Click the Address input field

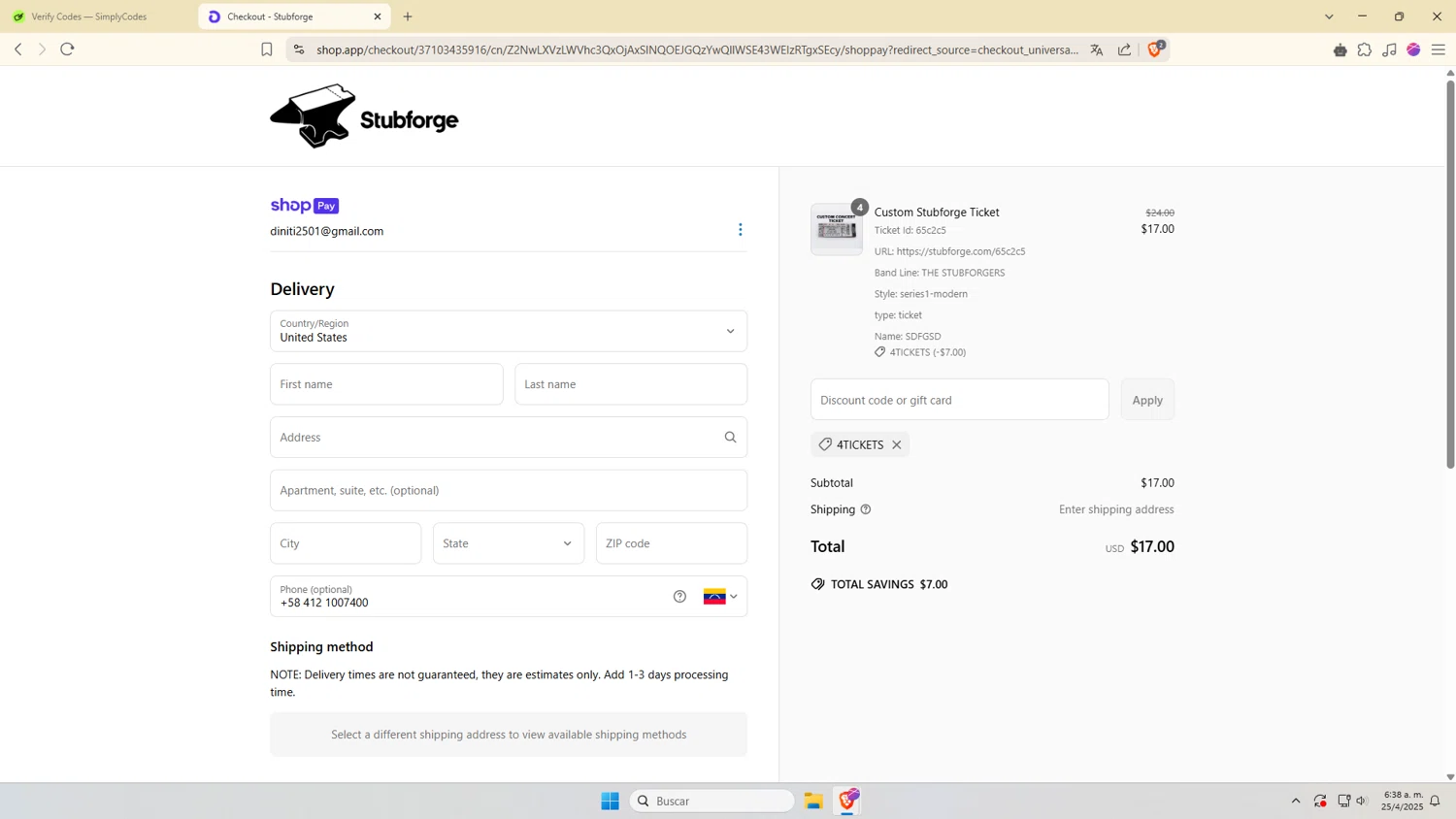pyautogui.click(x=509, y=438)
